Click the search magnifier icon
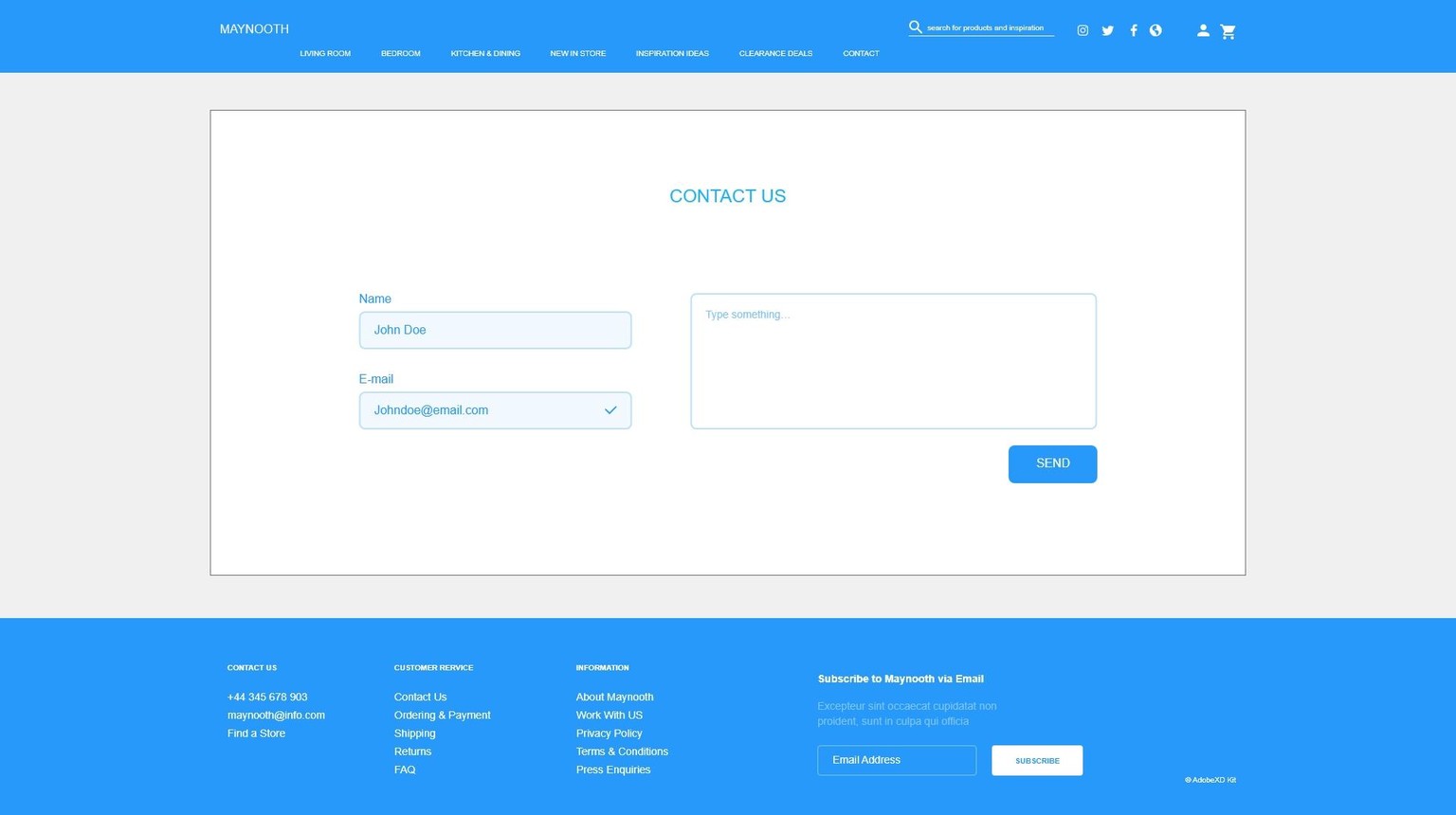This screenshot has height=815, width=1456. click(x=915, y=27)
